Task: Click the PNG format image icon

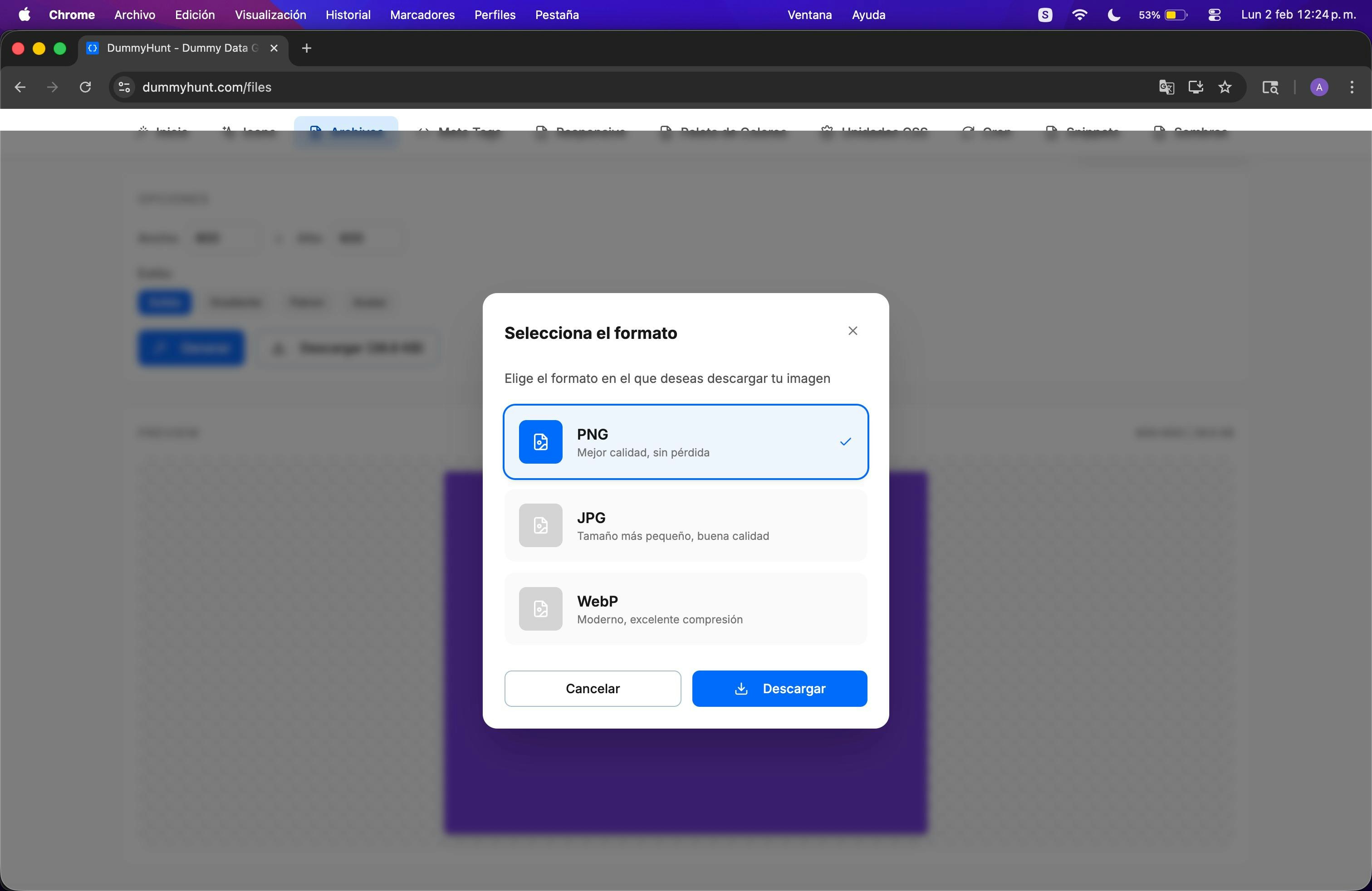Action: click(x=540, y=441)
